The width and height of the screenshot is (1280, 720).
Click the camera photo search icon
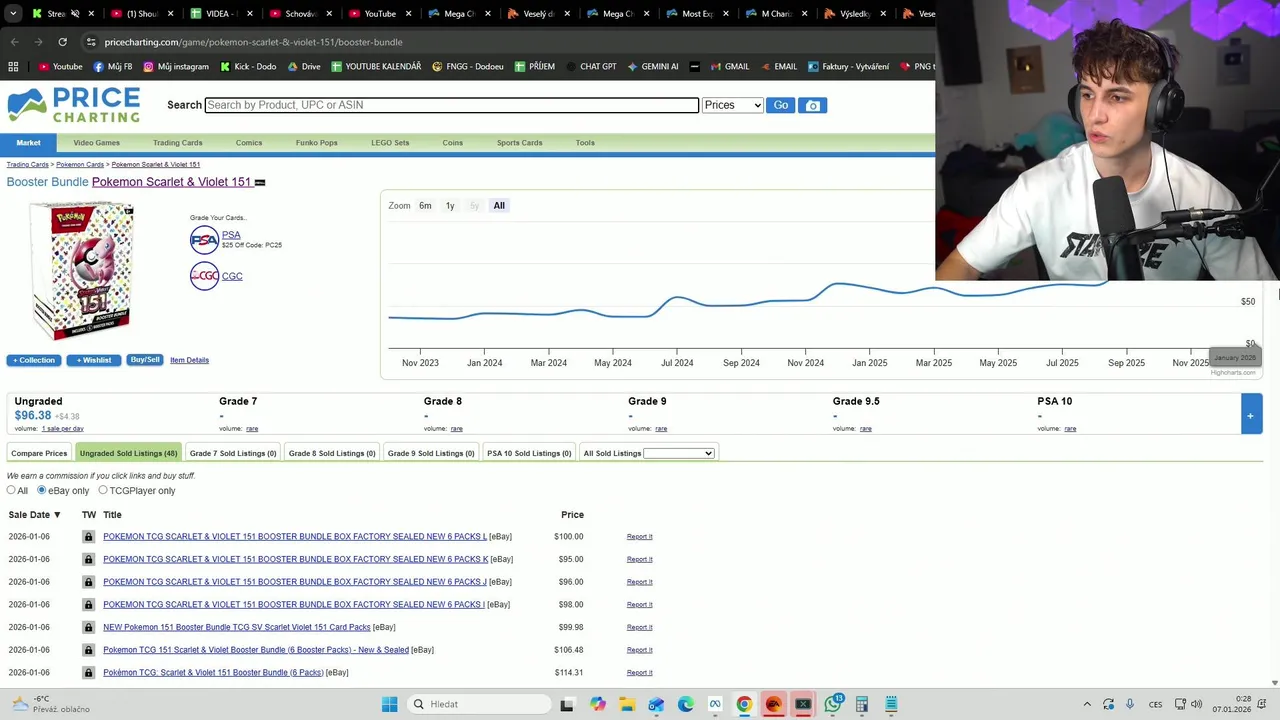tap(812, 105)
